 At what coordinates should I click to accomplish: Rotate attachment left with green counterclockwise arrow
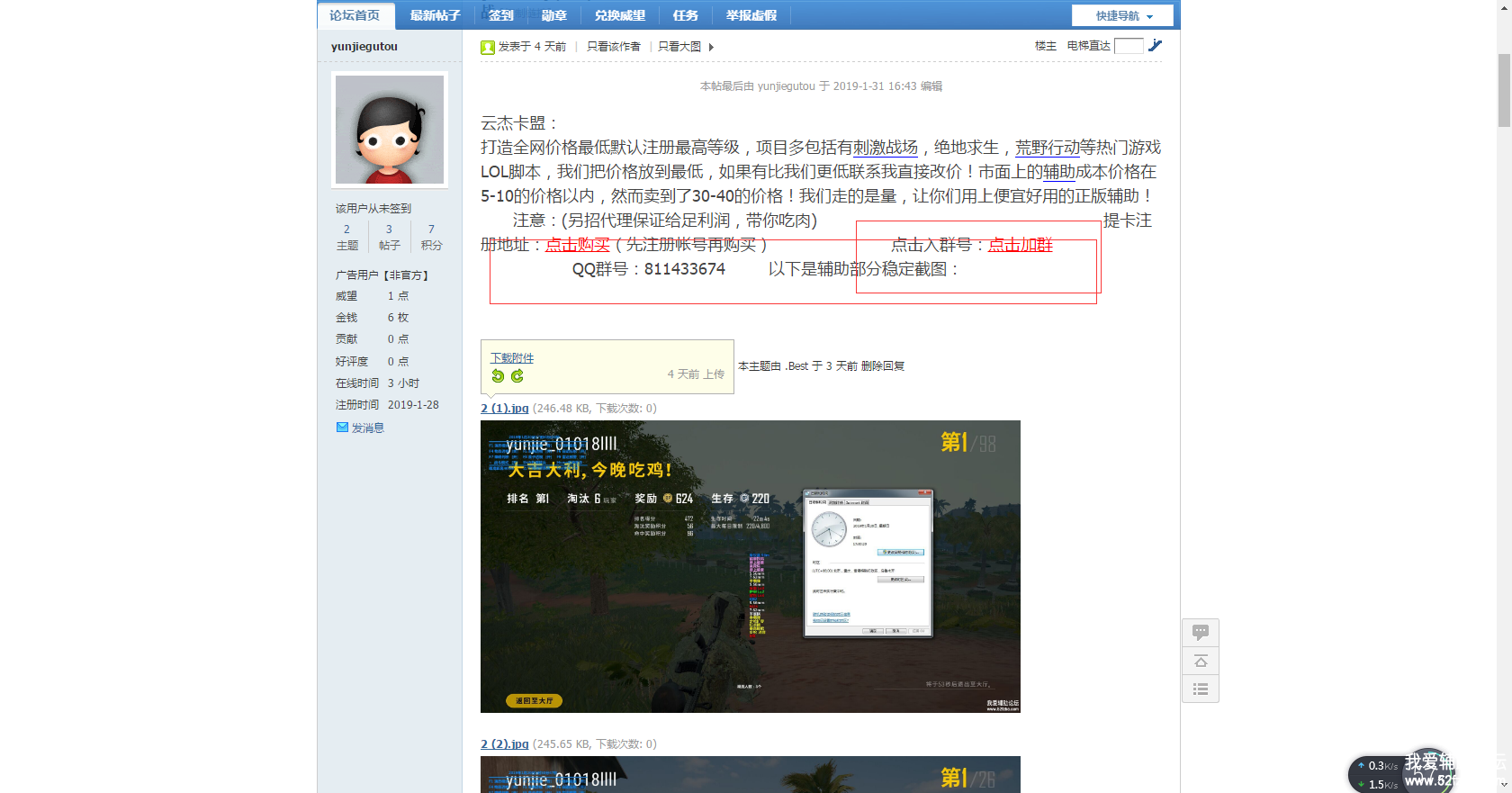[x=498, y=376]
